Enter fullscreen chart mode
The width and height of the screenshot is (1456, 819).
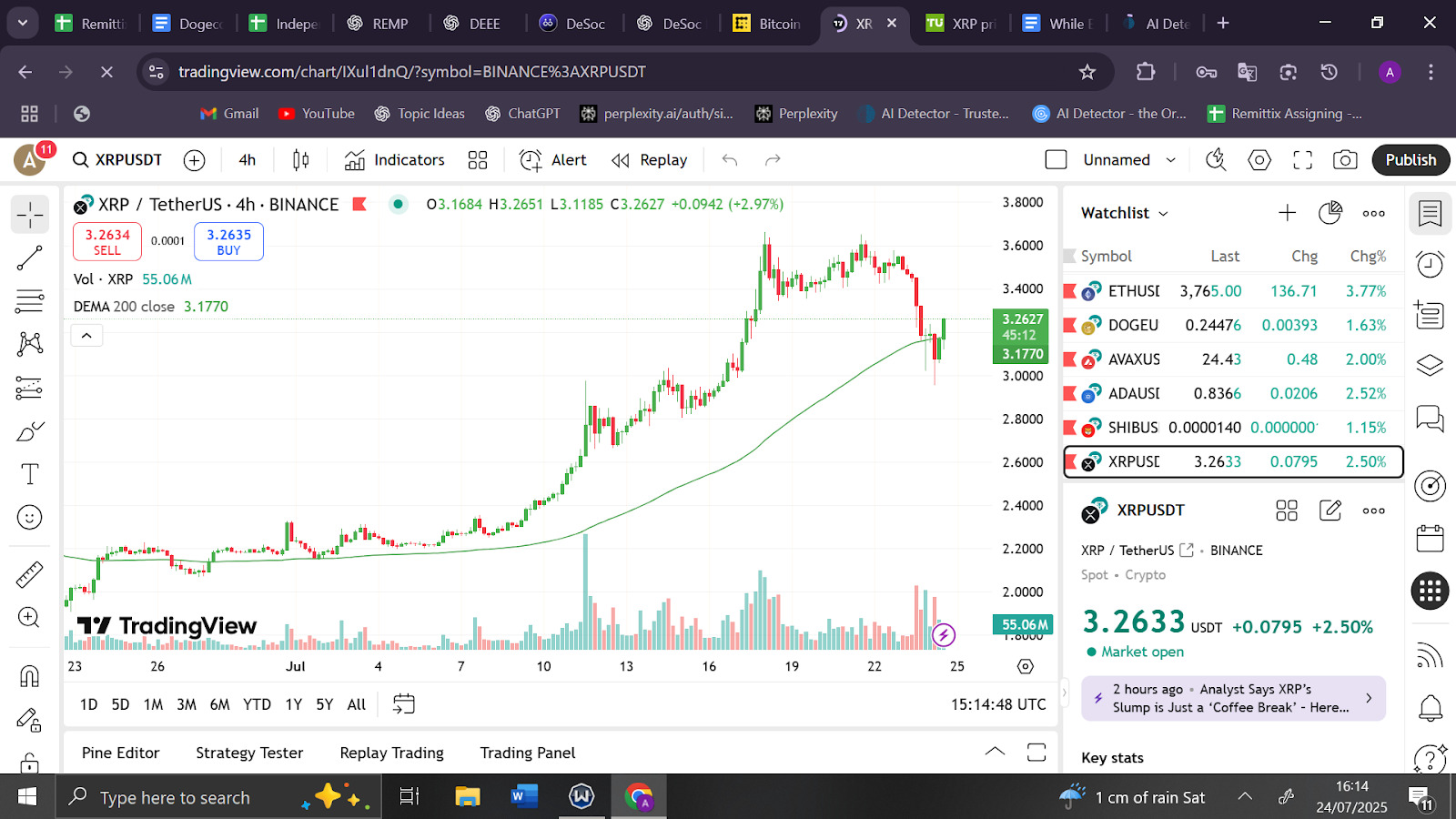(x=1303, y=160)
